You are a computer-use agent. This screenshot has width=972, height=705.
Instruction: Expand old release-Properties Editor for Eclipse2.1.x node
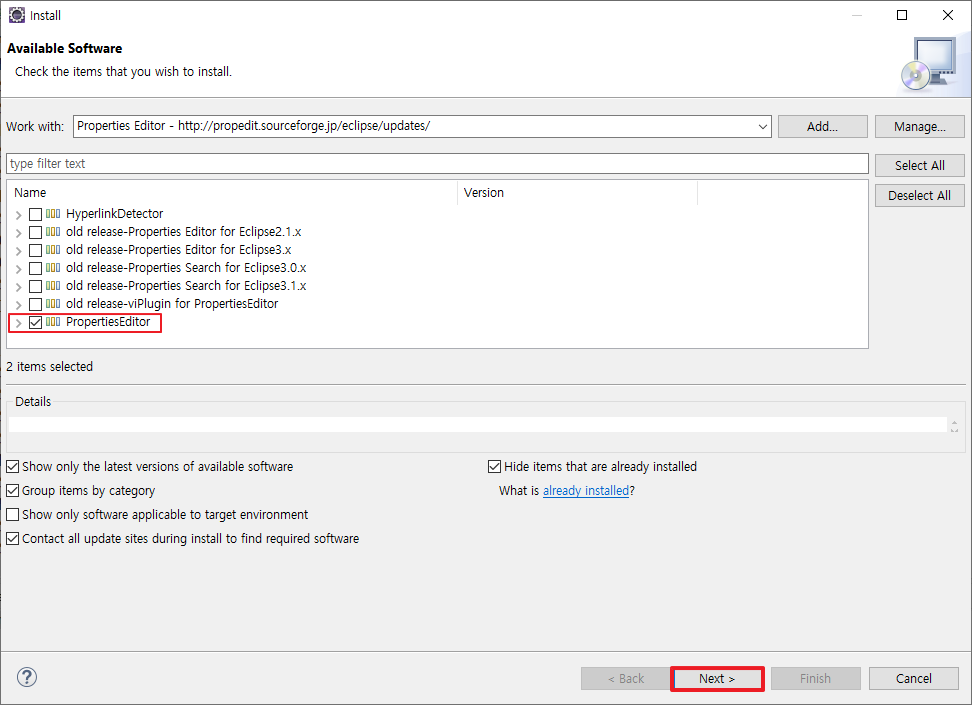(x=19, y=233)
